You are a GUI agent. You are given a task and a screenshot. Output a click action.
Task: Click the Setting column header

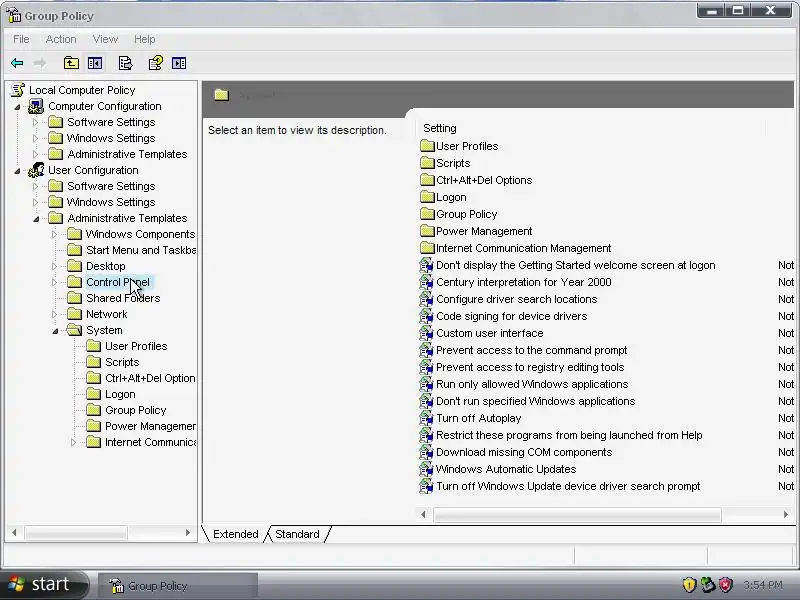(x=440, y=128)
